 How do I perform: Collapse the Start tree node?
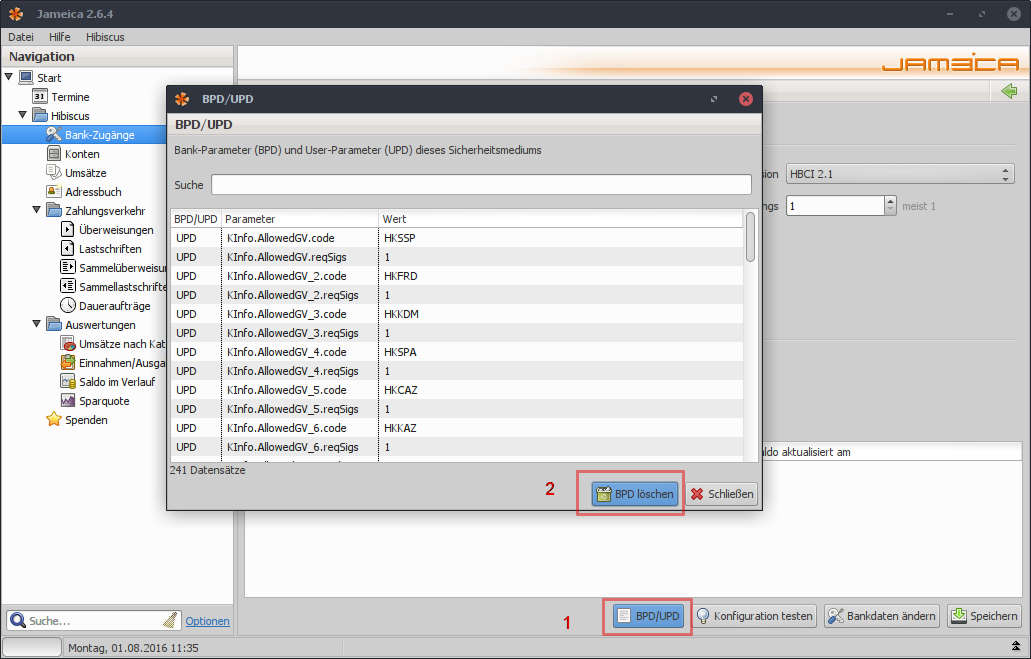pyautogui.click(x=9, y=77)
